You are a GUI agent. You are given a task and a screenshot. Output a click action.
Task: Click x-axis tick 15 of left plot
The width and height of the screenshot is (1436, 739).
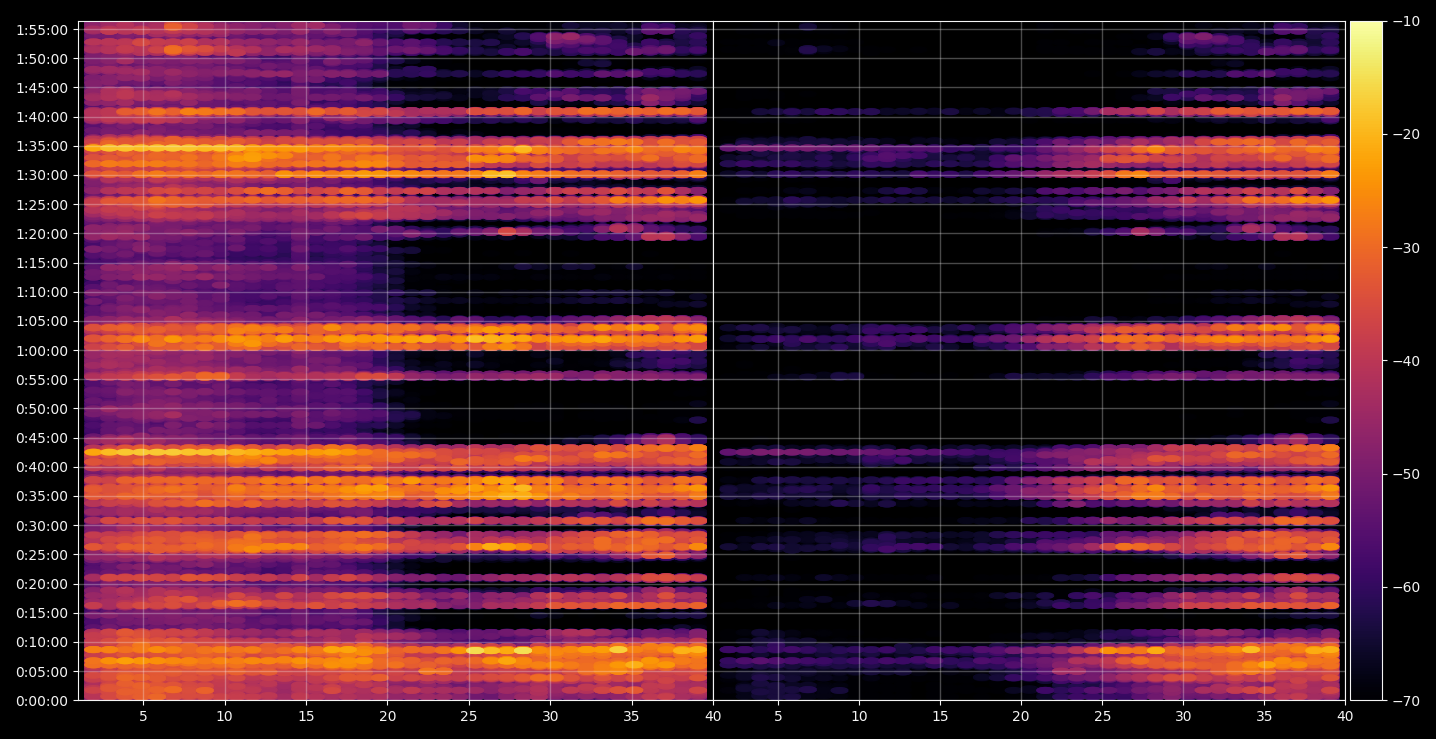306,716
